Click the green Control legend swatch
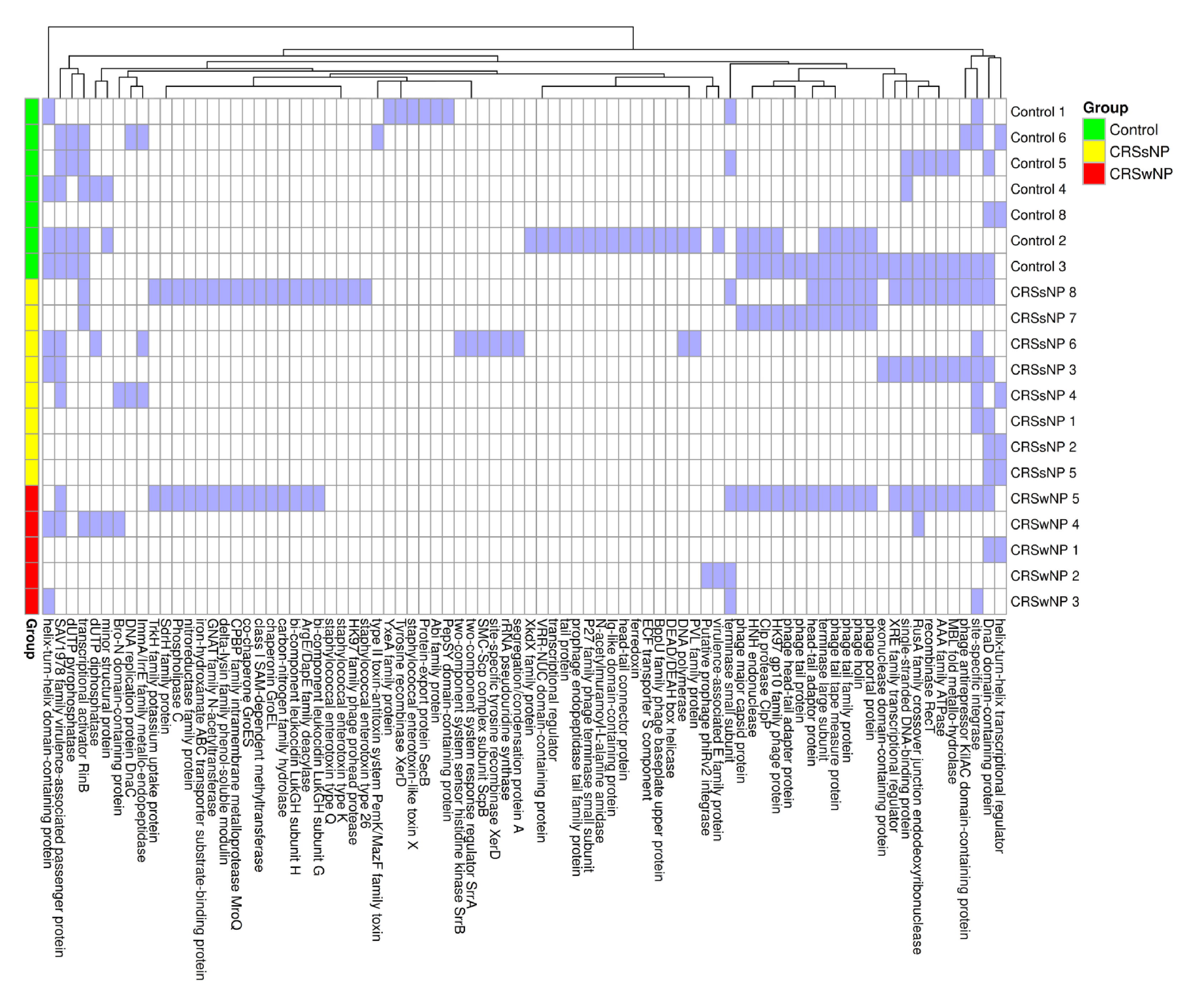Image resolution: width=1190 pixels, height=1008 pixels. pyautogui.click(x=1093, y=130)
